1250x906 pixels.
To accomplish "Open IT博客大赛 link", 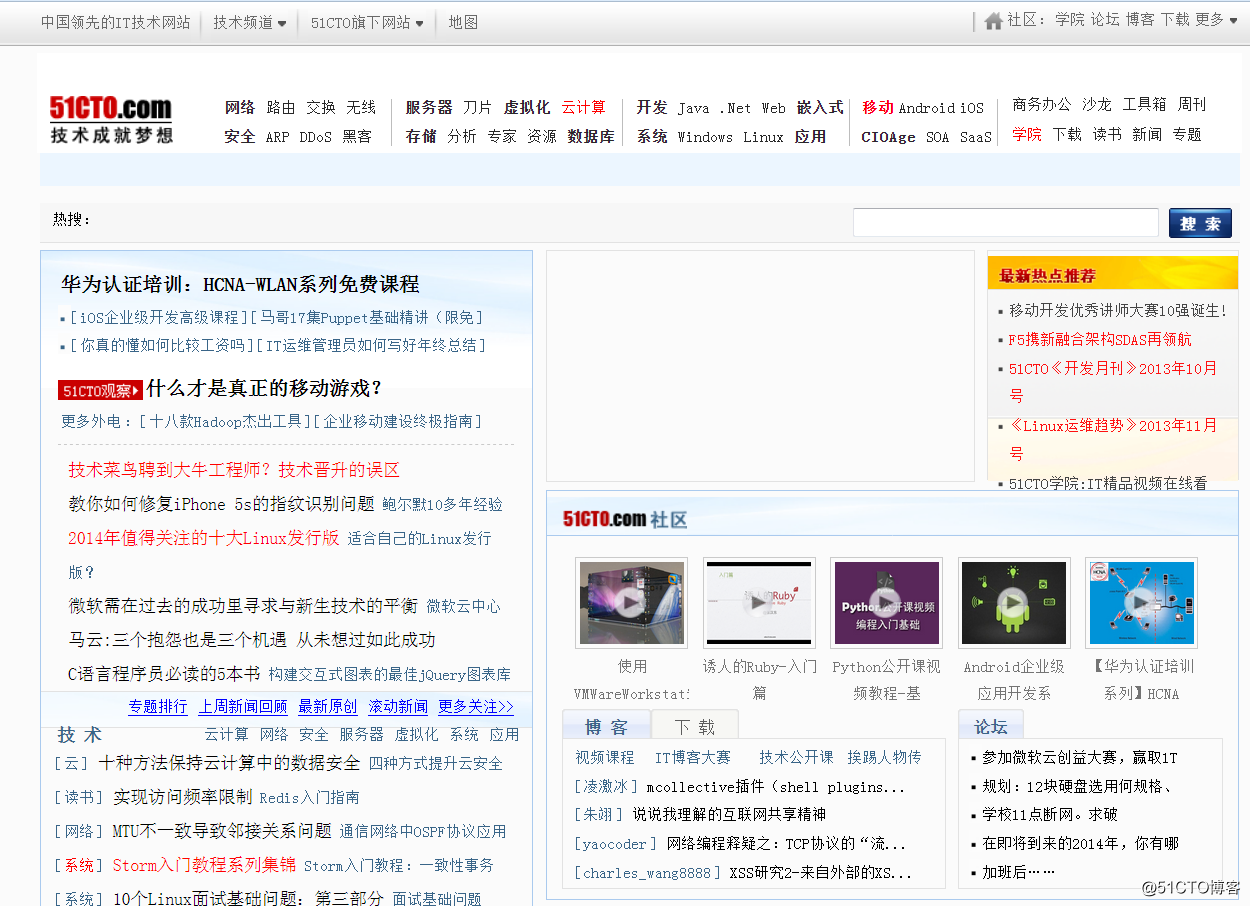I will pyautogui.click(x=693, y=758).
